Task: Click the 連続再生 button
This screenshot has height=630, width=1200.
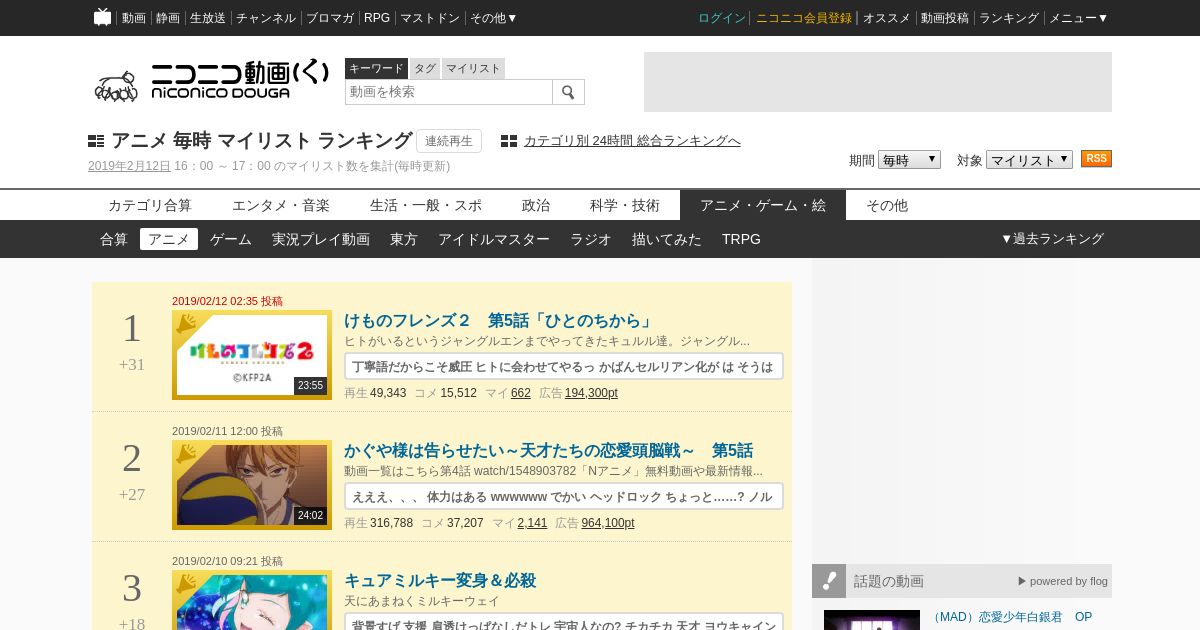Action: [x=449, y=141]
